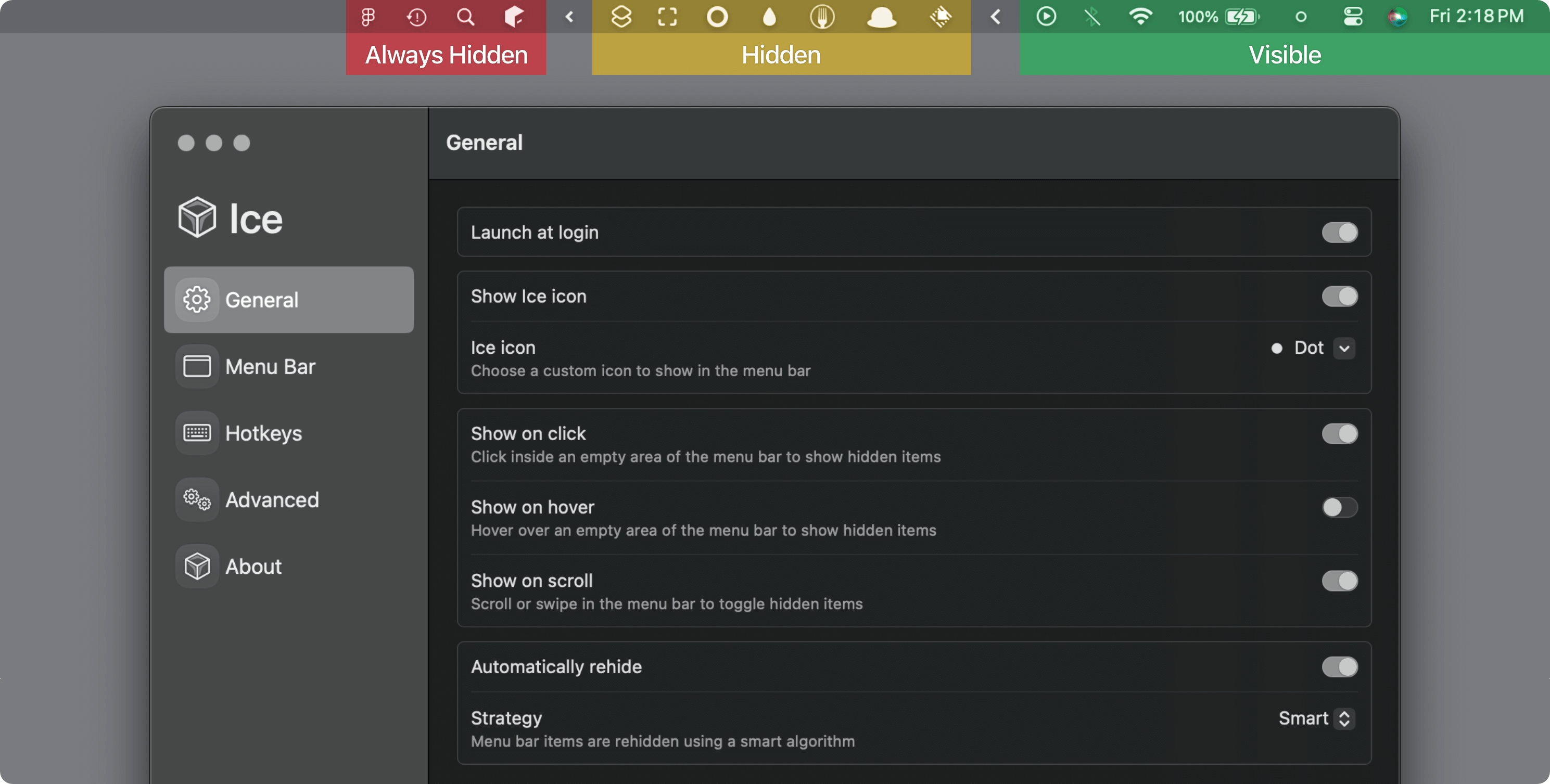This screenshot has width=1550, height=784.
Task: Click chevron separator before Hidden section
Action: click(x=569, y=17)
